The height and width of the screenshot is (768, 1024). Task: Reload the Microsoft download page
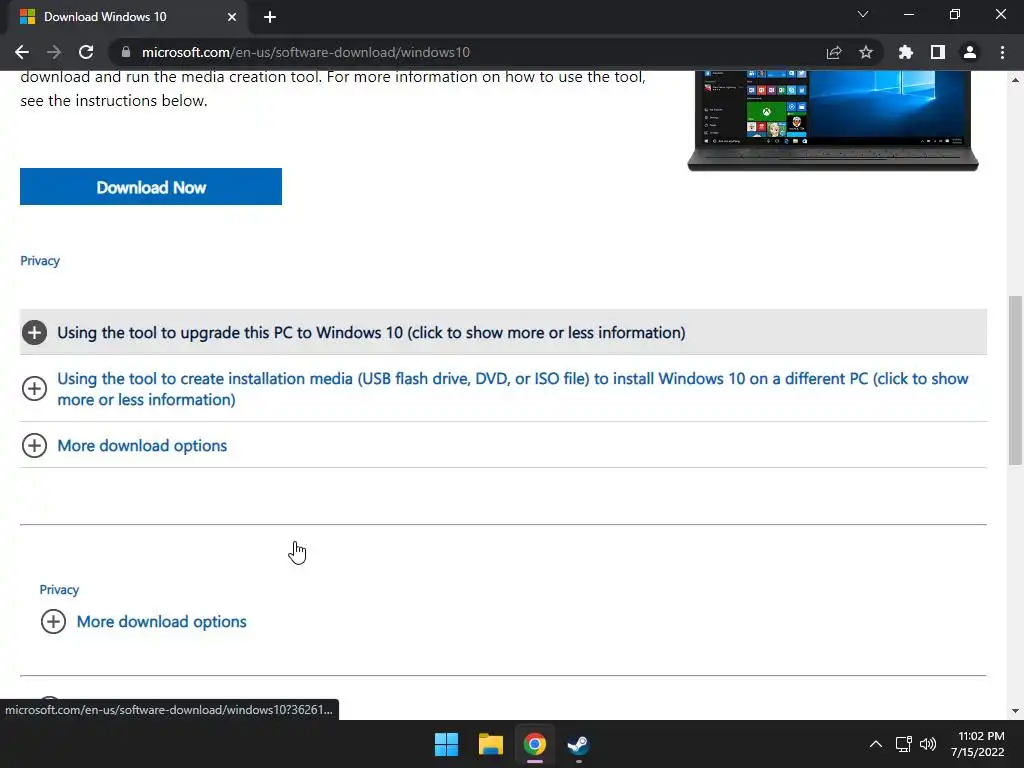coord(86,52)
